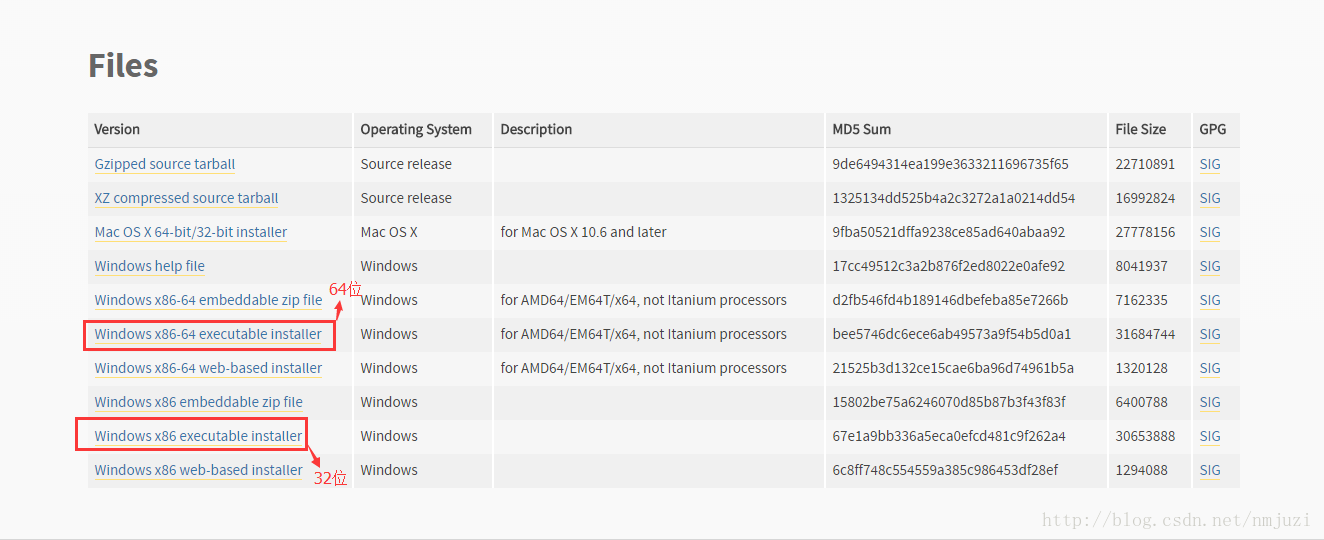Click the Files section heading
1324x540 pixels.
tap(123, 66)
